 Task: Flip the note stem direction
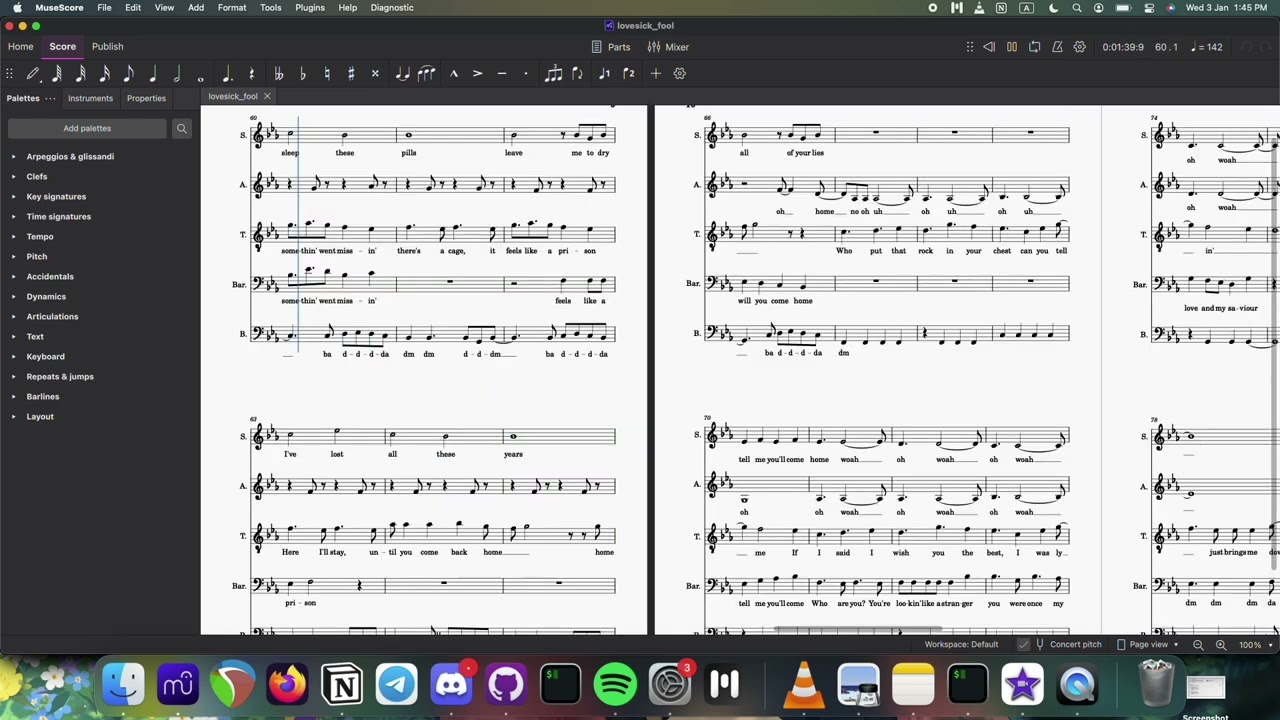[x=577, y=73]
